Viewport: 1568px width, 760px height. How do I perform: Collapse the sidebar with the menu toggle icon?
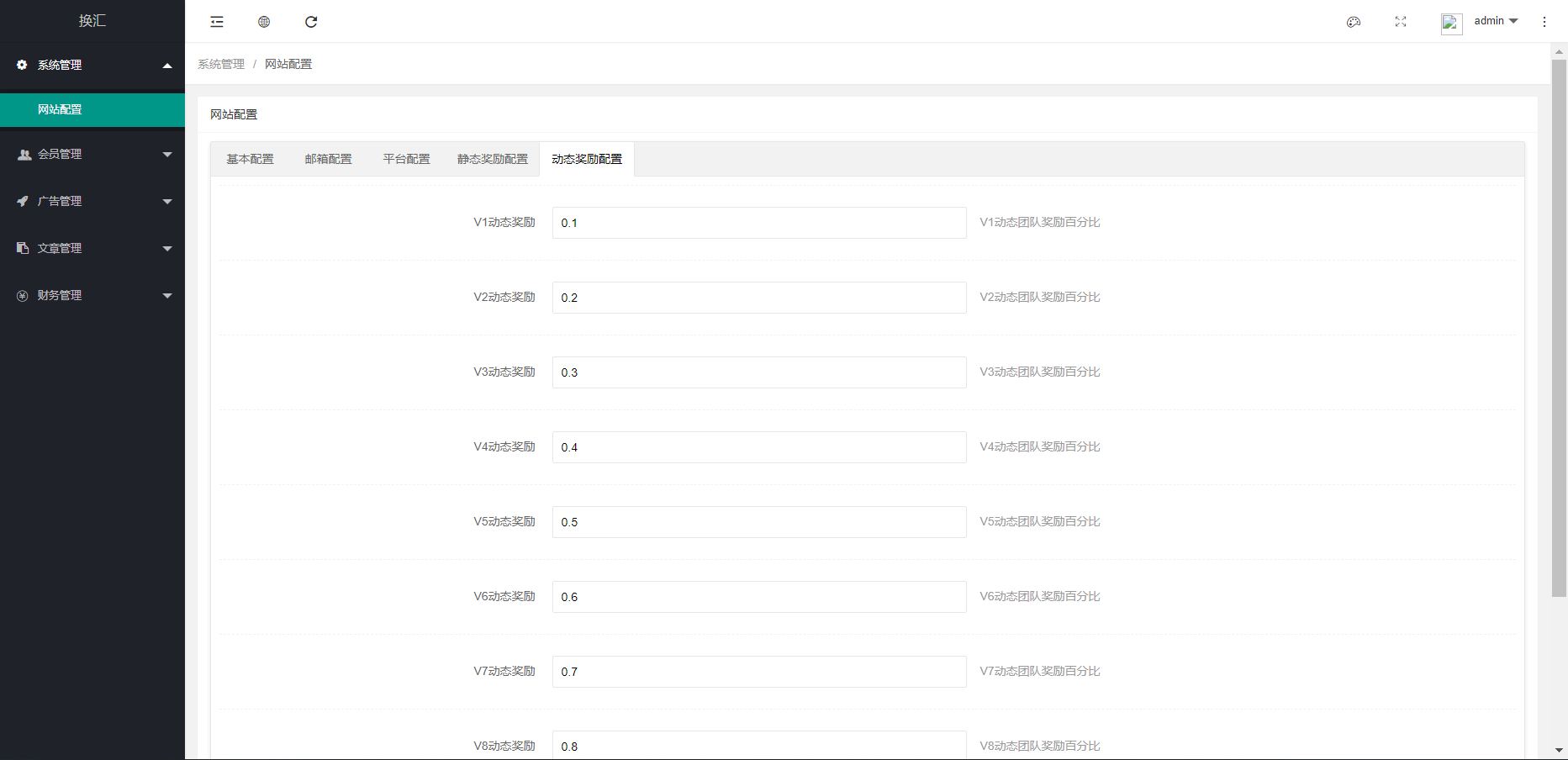tap(217, 22)
